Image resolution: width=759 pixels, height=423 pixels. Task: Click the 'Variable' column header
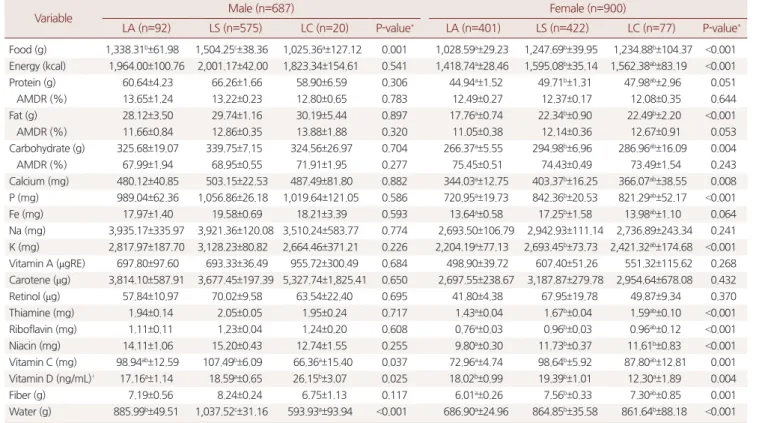point(53,18)
